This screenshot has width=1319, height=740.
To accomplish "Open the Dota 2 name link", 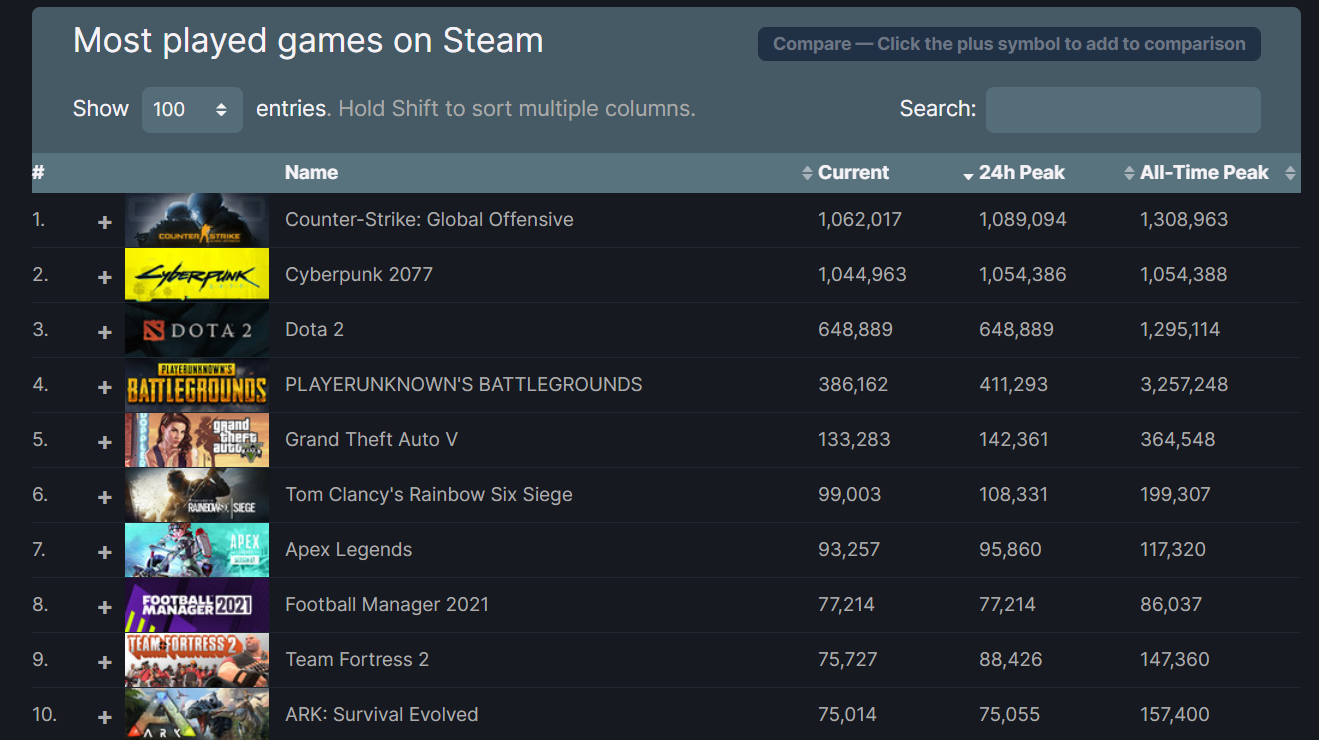I will 314,329.
